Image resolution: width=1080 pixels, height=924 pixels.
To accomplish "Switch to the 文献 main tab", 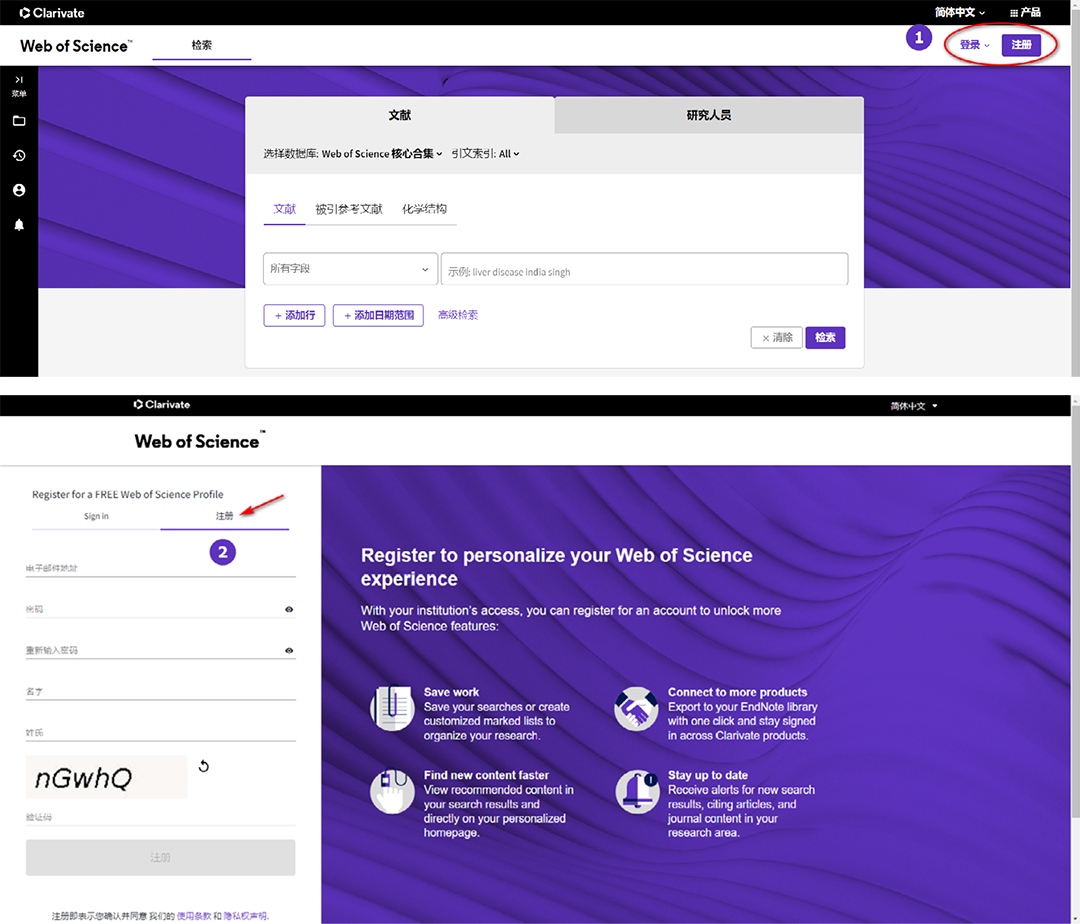I will pyautogui.click(x=399, y=115).
